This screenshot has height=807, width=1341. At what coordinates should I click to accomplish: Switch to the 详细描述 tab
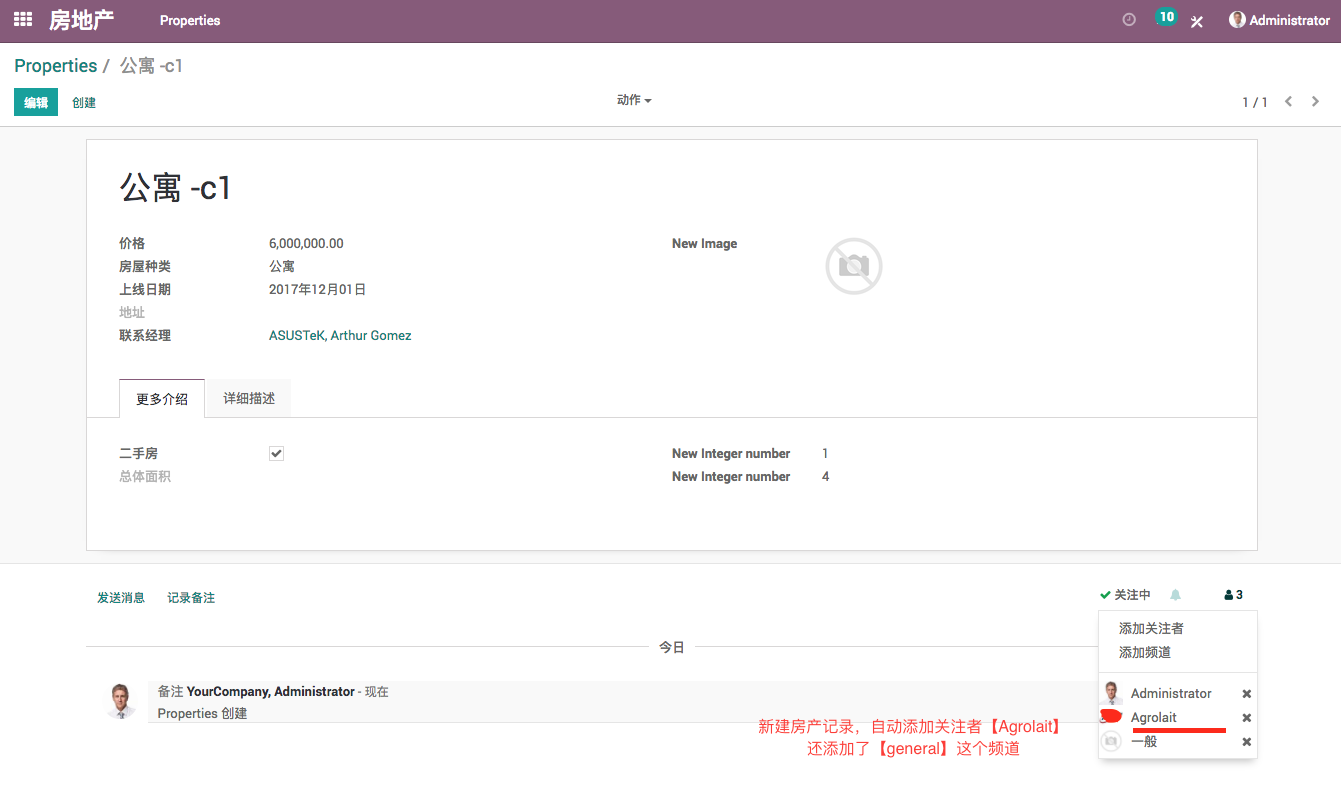point(249,399)
